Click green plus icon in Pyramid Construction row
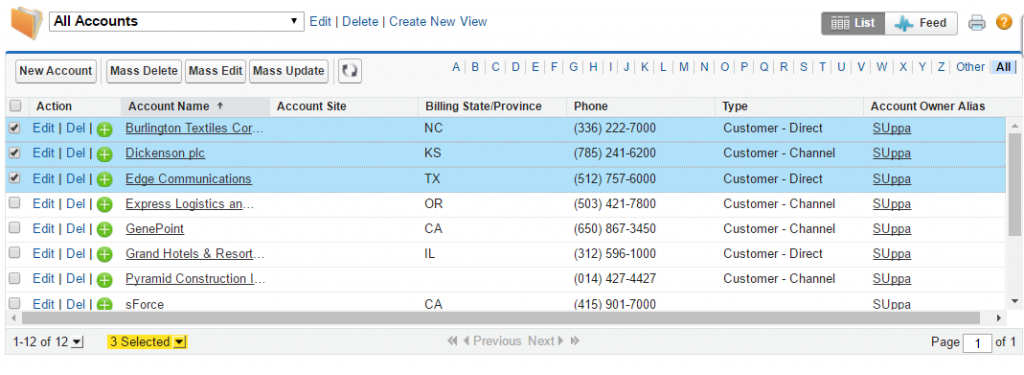This screenshot has width=1024, height=375. 104,280
